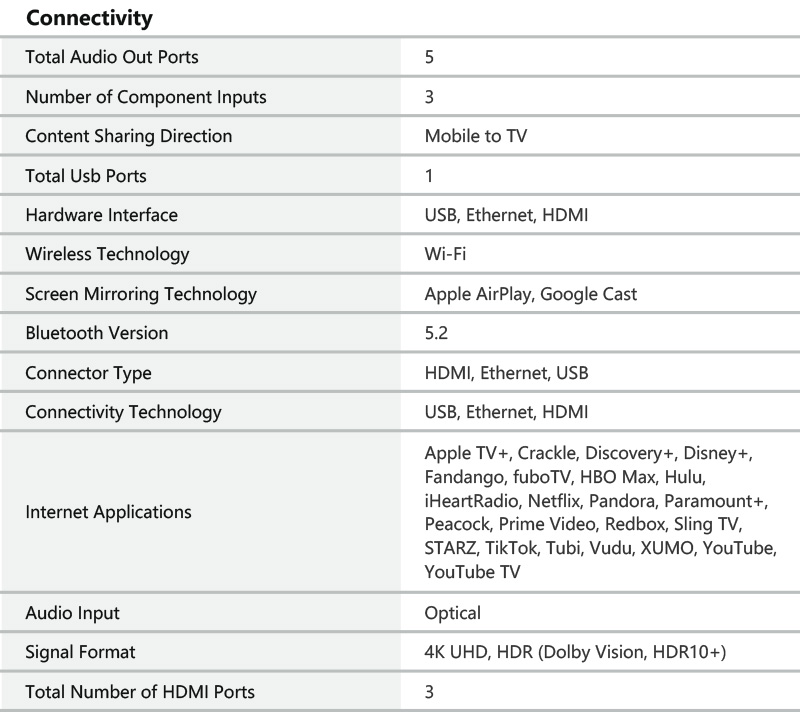Click the Internet Applications row label
Screen dimensions: 800x713
pos(108,512)
